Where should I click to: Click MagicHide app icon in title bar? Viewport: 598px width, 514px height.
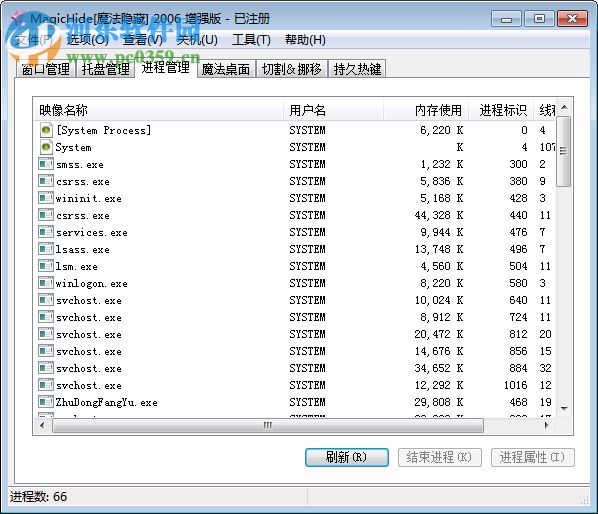click(18, 18)
